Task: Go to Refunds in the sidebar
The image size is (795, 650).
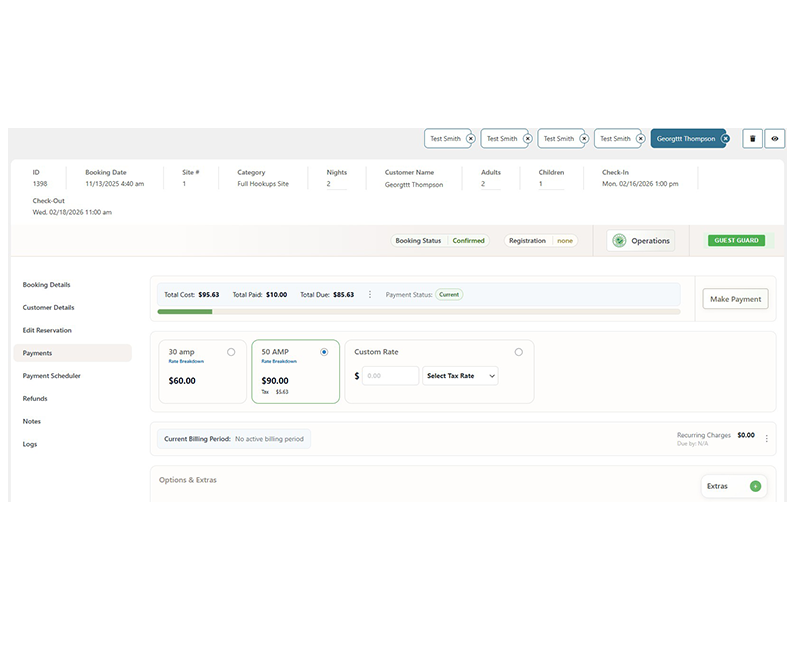Action: tap(35, 399)
